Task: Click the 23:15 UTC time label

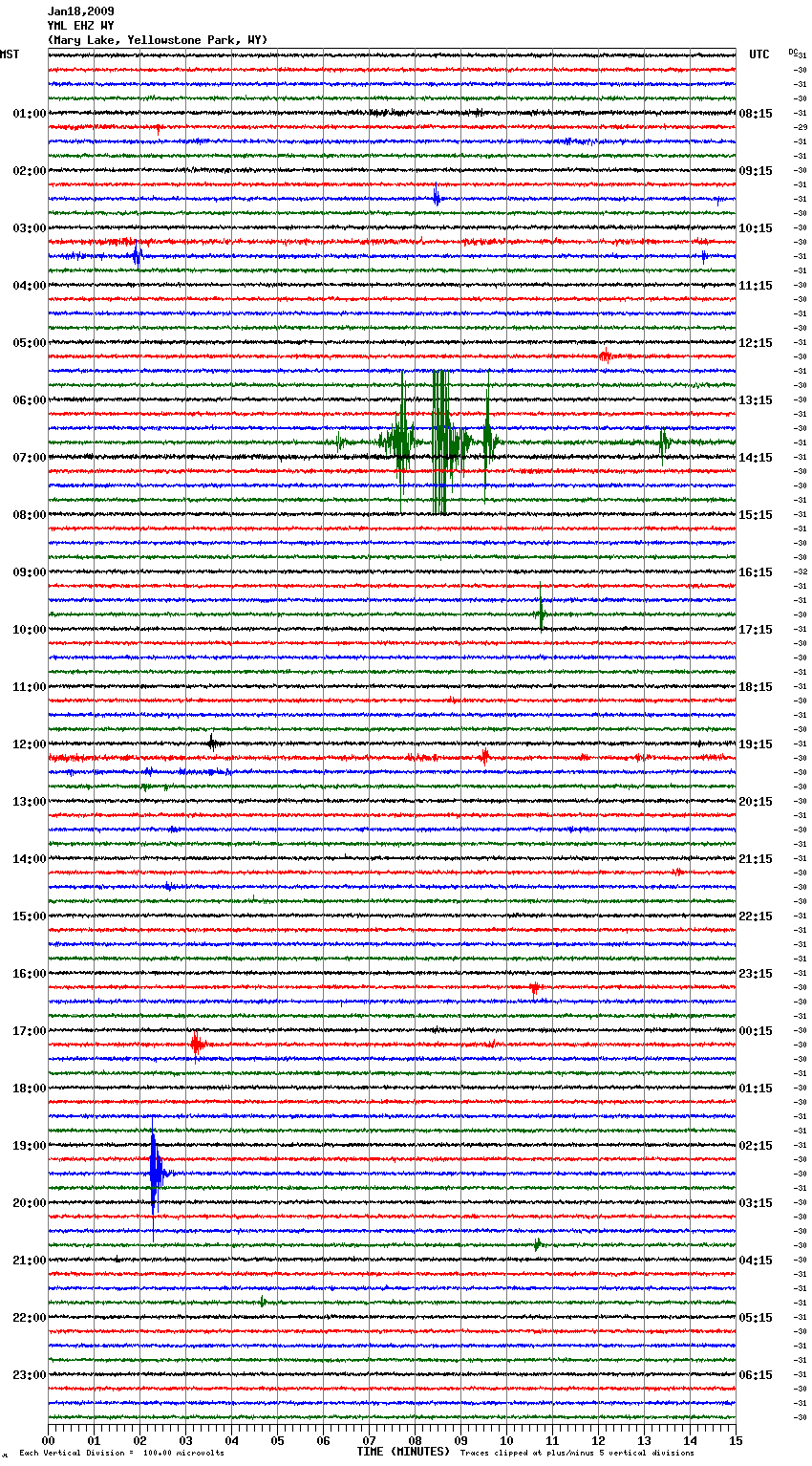Action: pyautogui.click(x=756, y=974)
